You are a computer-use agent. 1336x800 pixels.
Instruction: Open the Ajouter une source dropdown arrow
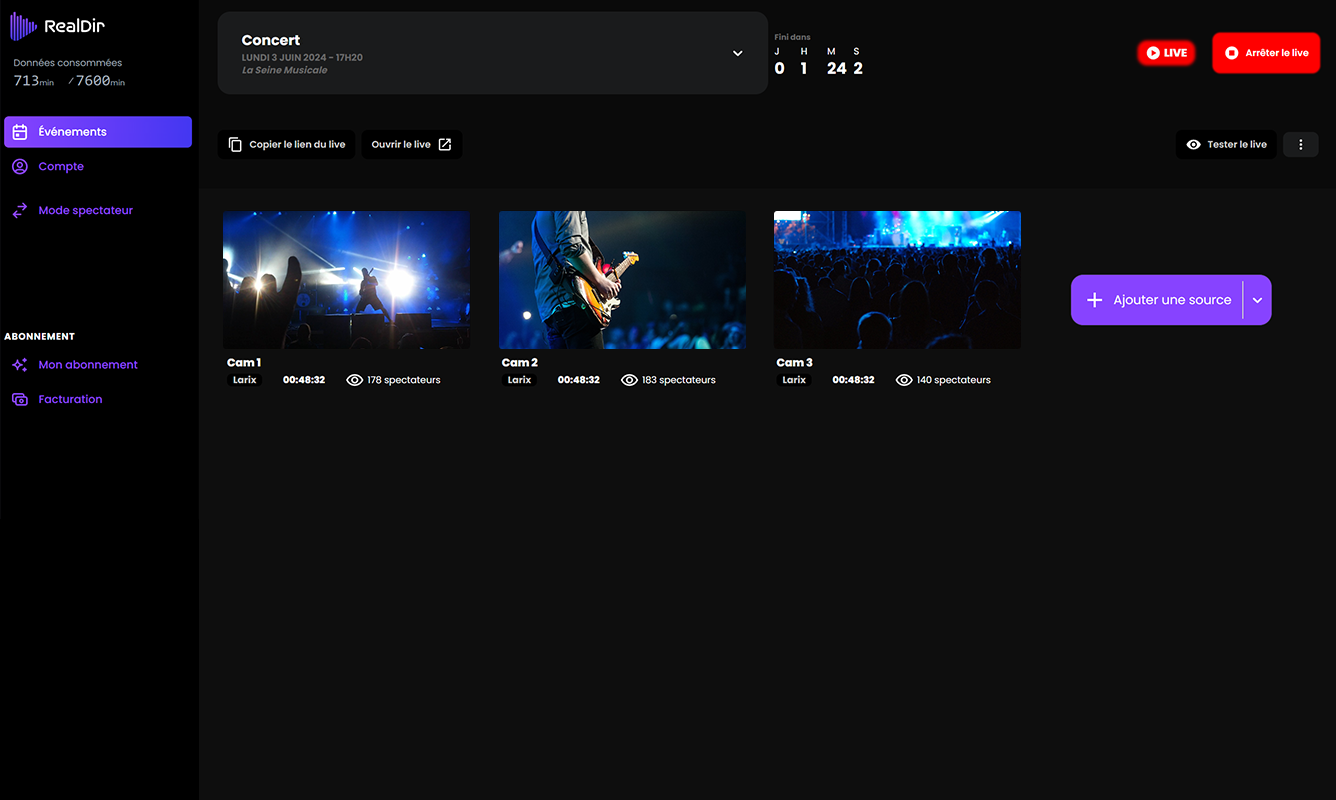[x=1257, y=300]
